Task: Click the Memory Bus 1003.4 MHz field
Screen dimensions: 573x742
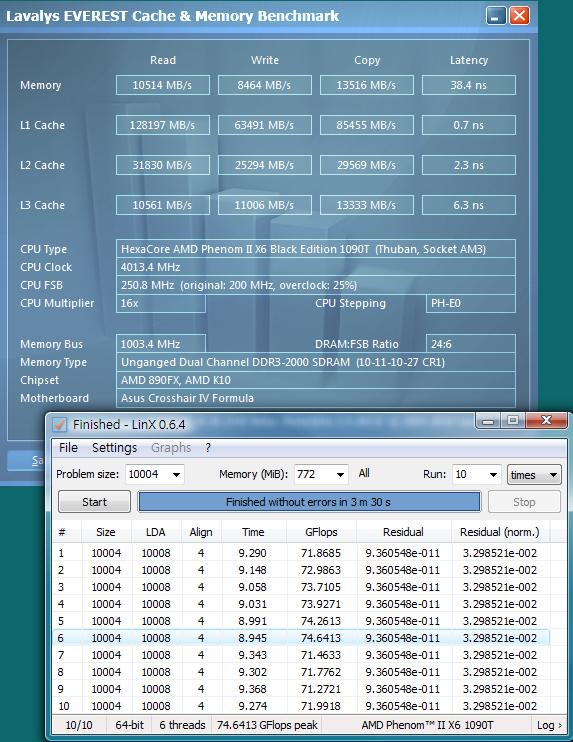Action: tap(161, 344)
